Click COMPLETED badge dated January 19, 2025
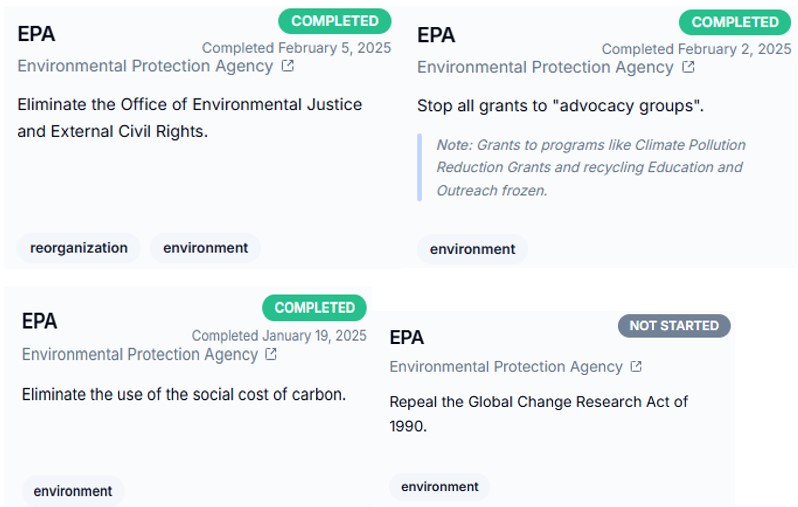The height and width of the screenshot is (507, 798). [314, 308]
